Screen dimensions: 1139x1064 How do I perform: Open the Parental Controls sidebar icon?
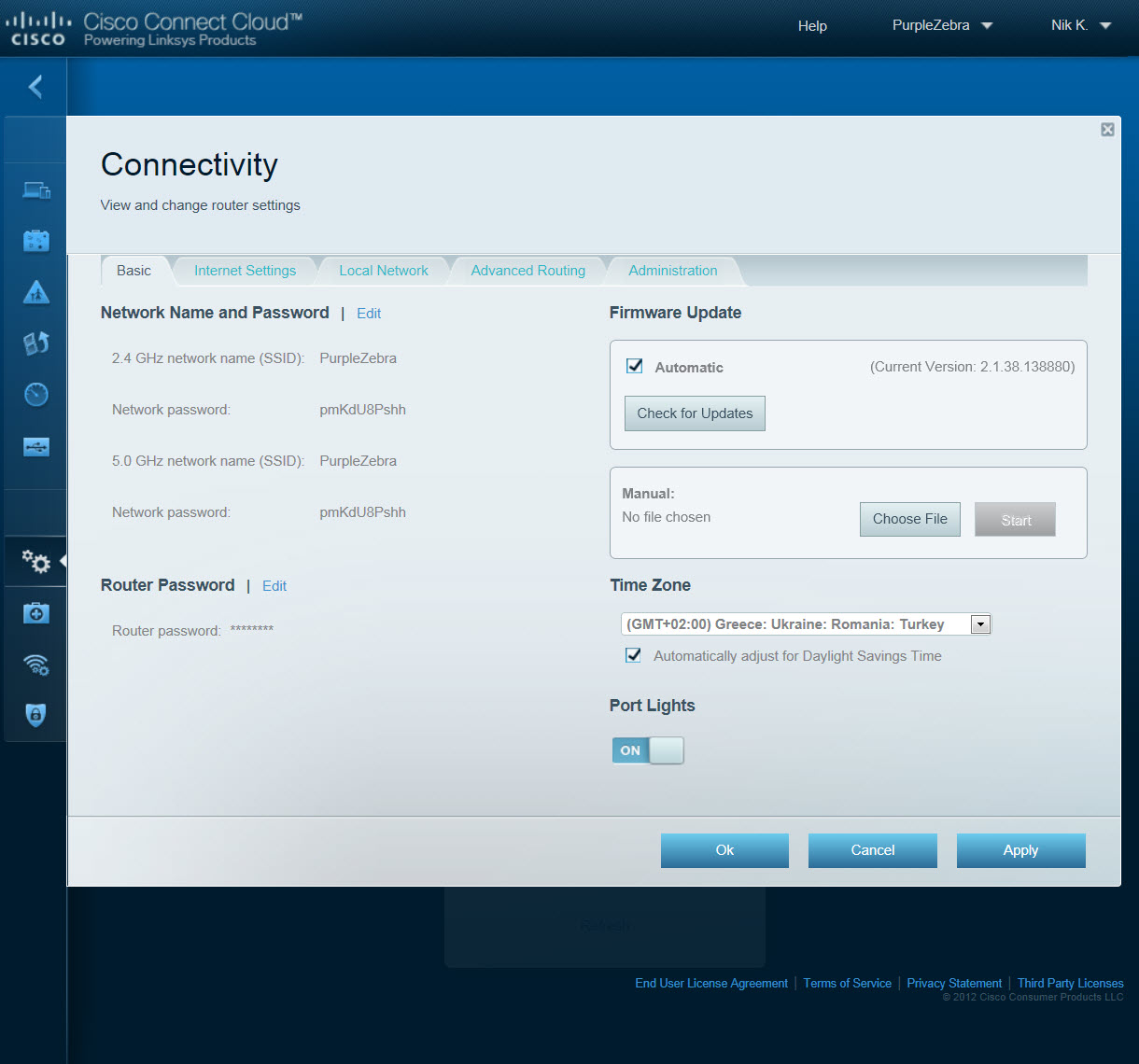click(x=36, y=292)
